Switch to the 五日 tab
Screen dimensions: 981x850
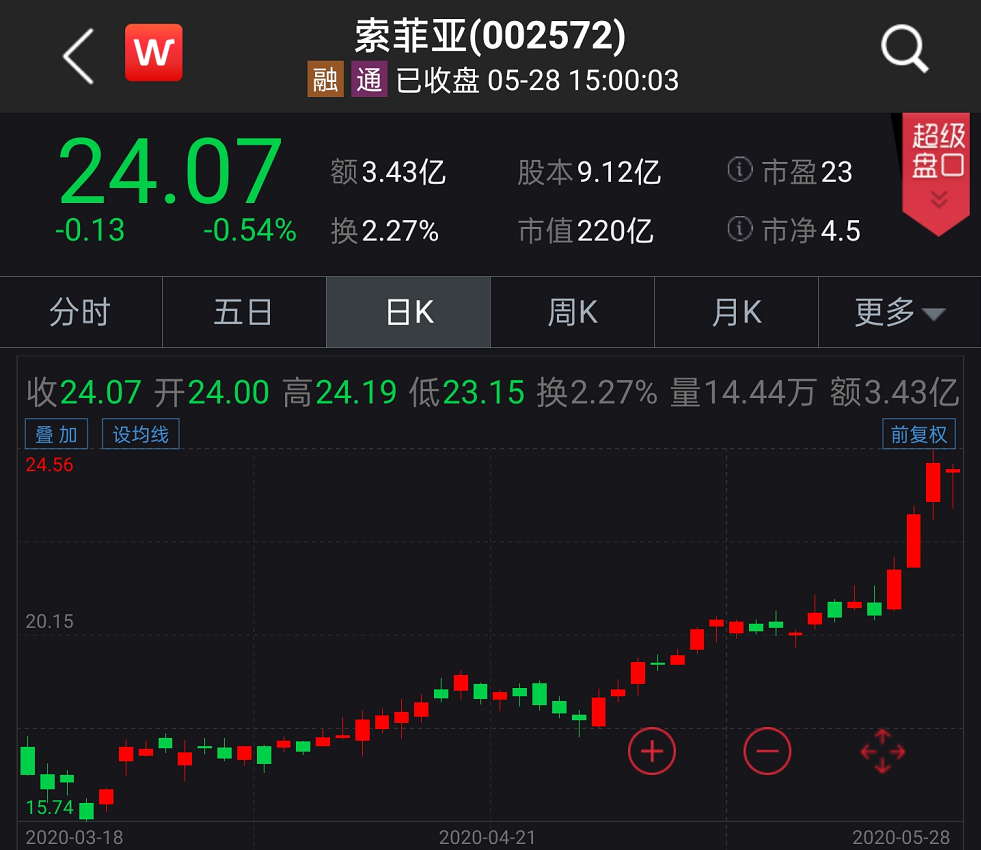click(244, 312)
